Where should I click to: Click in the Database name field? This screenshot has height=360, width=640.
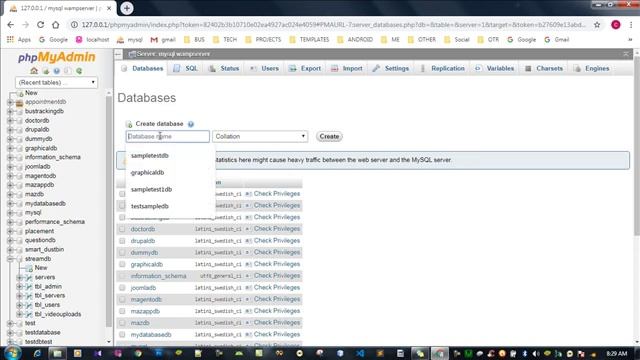(x=167, y=136)
